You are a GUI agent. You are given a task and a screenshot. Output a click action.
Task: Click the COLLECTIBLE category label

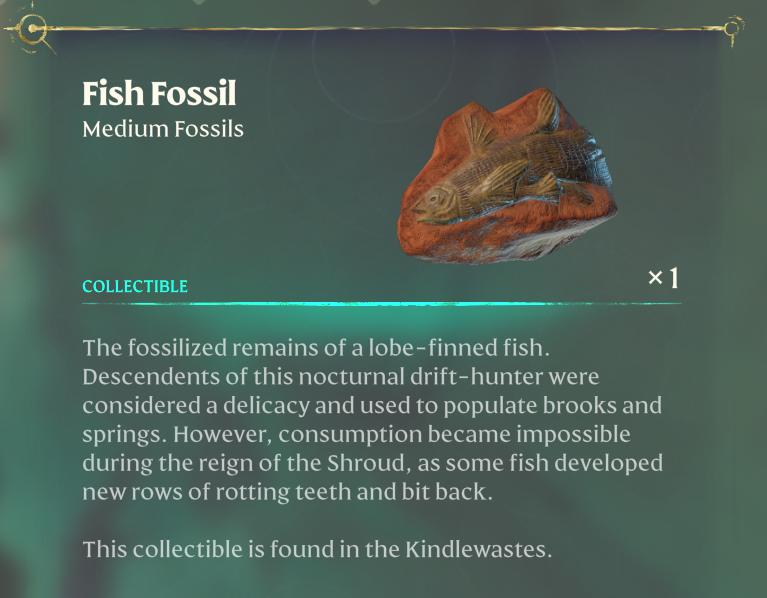point(135,287)
